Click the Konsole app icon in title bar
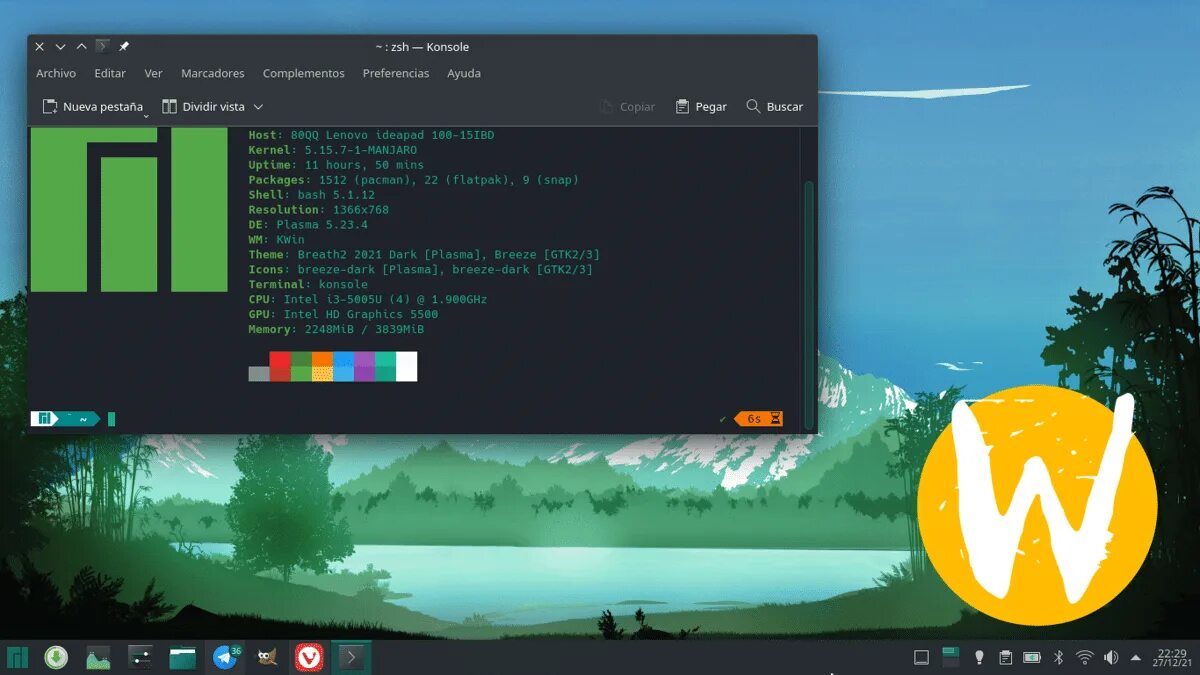The image size is (1200, 675). [102, 46]
